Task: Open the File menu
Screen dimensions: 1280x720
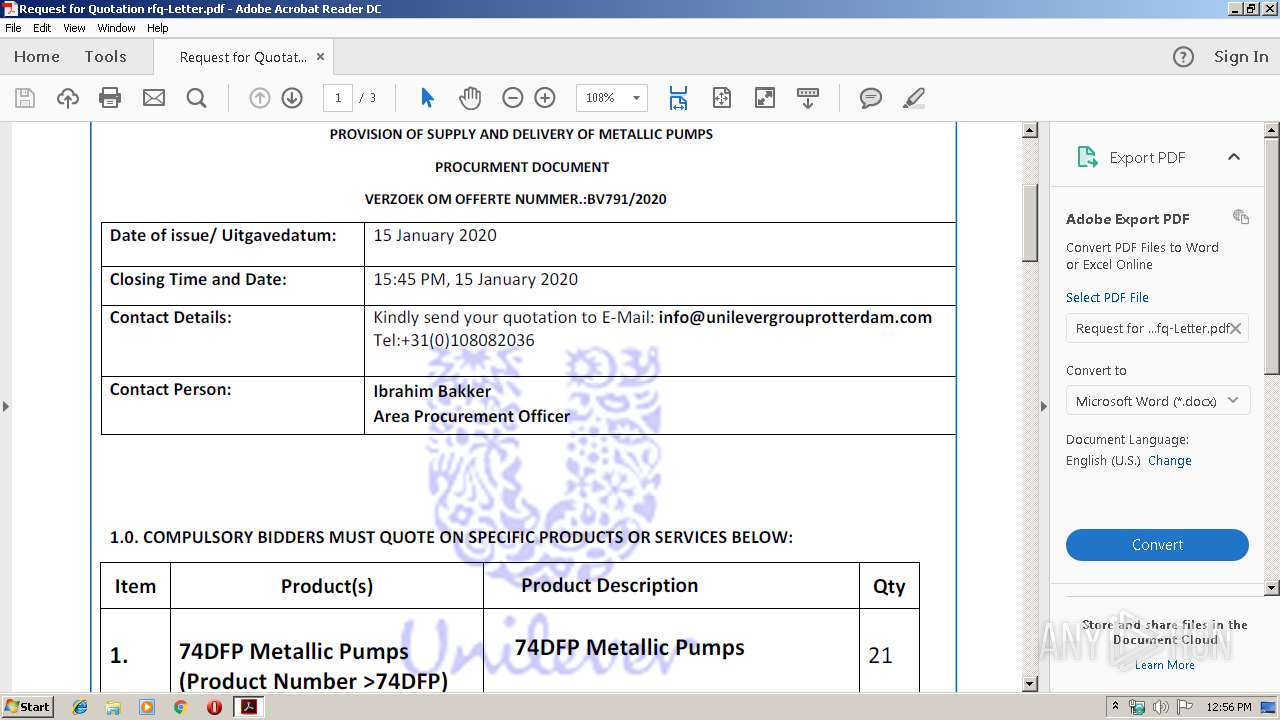Action: (x=13, y=28)
